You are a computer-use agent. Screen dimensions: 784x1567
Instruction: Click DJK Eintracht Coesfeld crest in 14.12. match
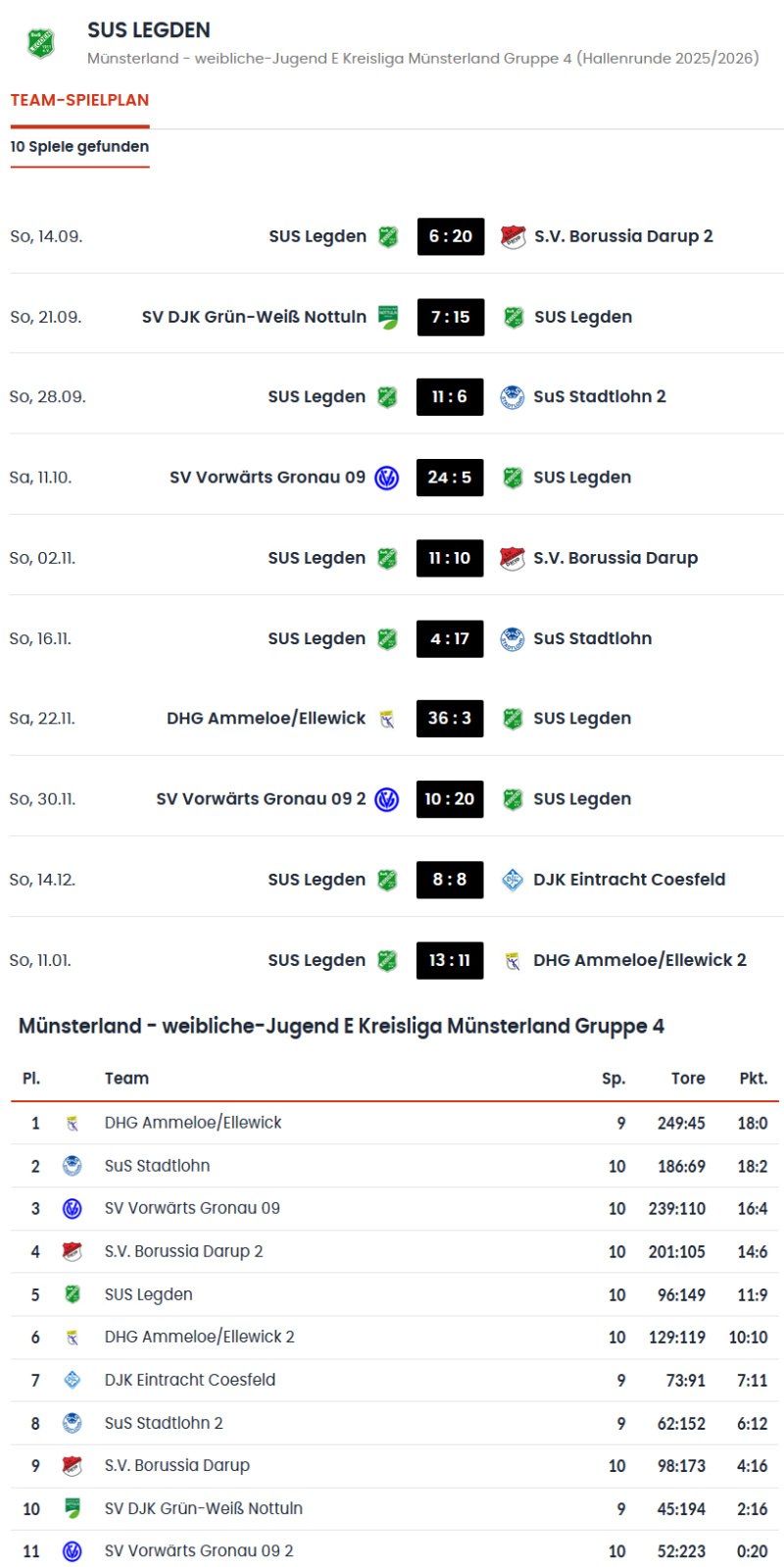pyautogui.click(x=512, y=880)
